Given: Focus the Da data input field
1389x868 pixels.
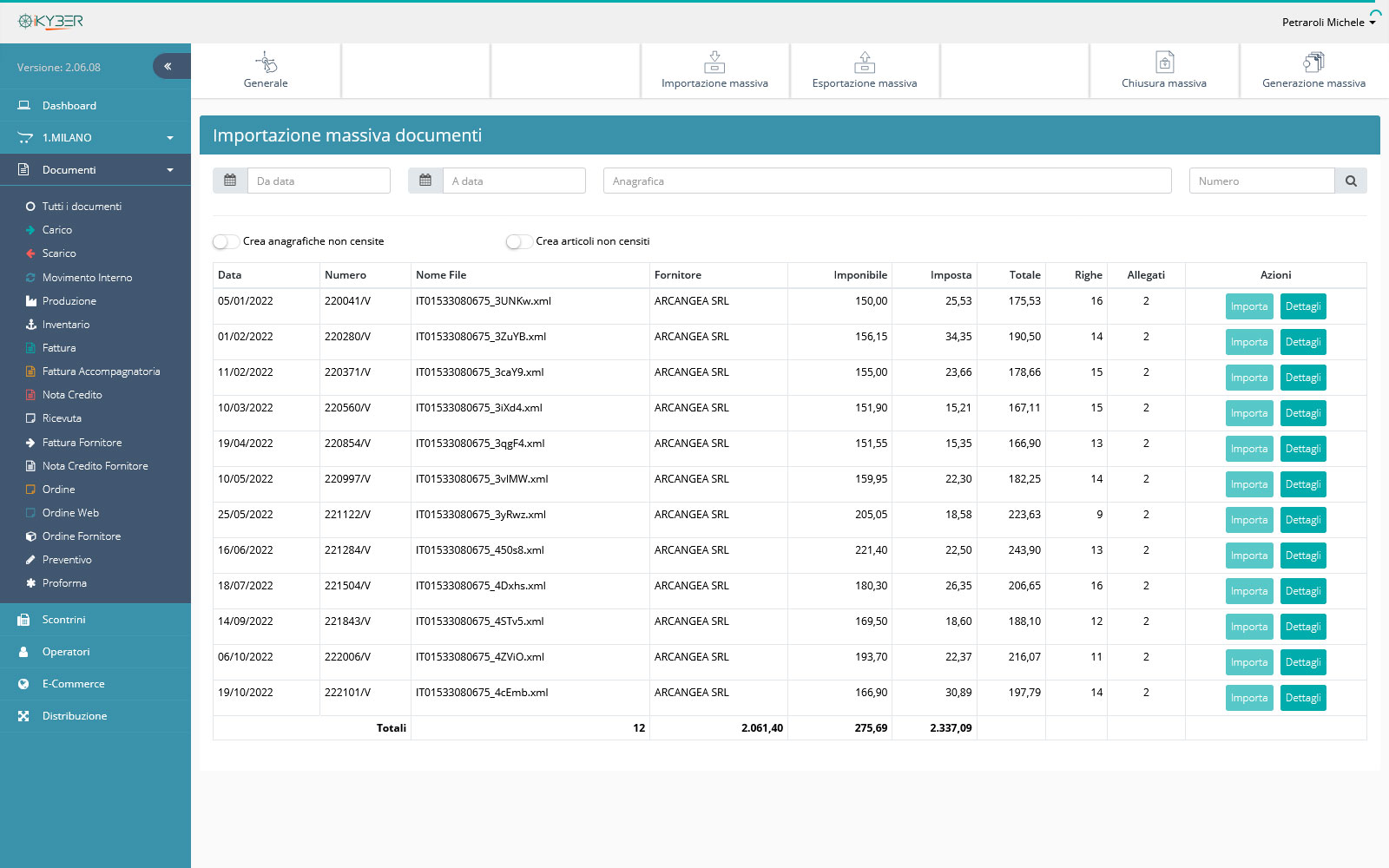Looking at the screenshot, I should pos(319,181).
